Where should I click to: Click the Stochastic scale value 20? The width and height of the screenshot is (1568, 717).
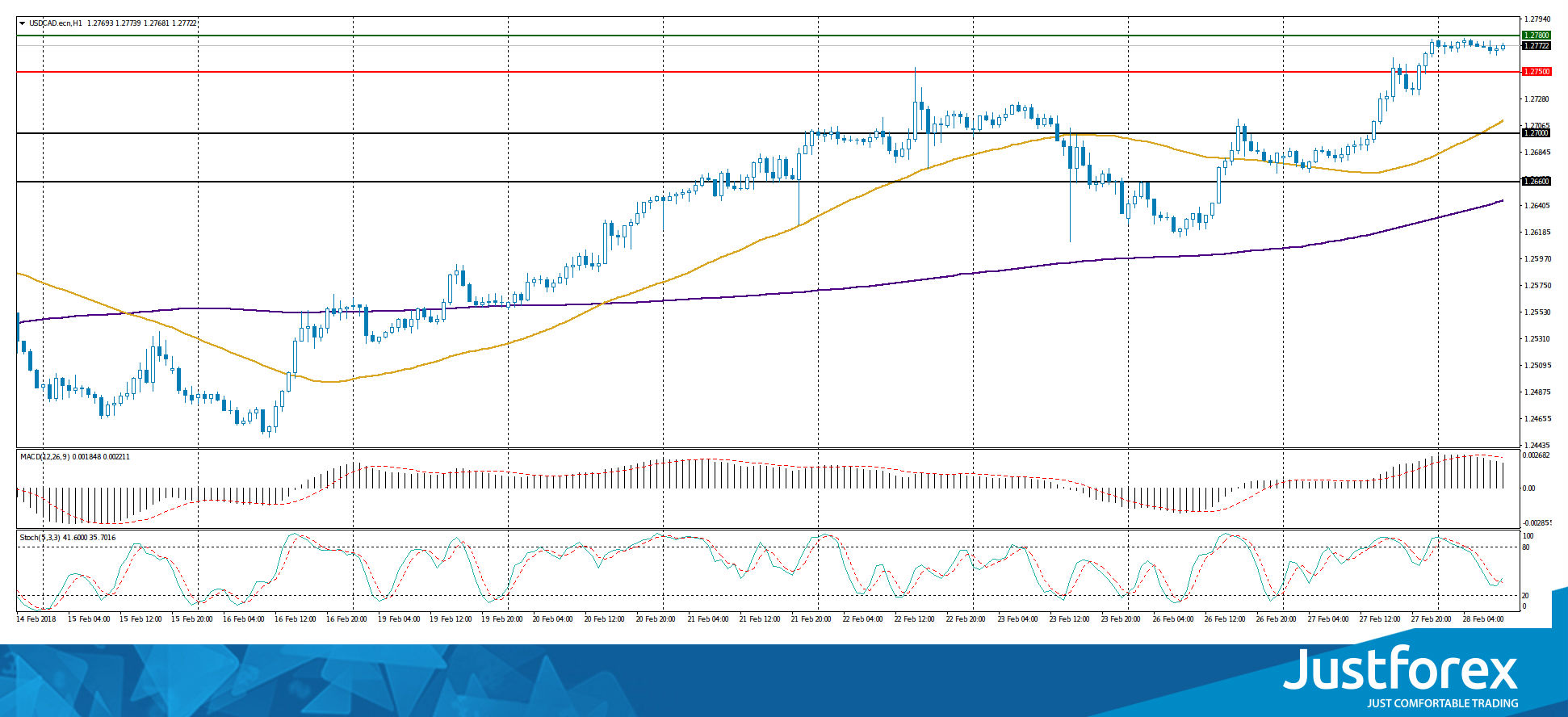coord(1526,596)
